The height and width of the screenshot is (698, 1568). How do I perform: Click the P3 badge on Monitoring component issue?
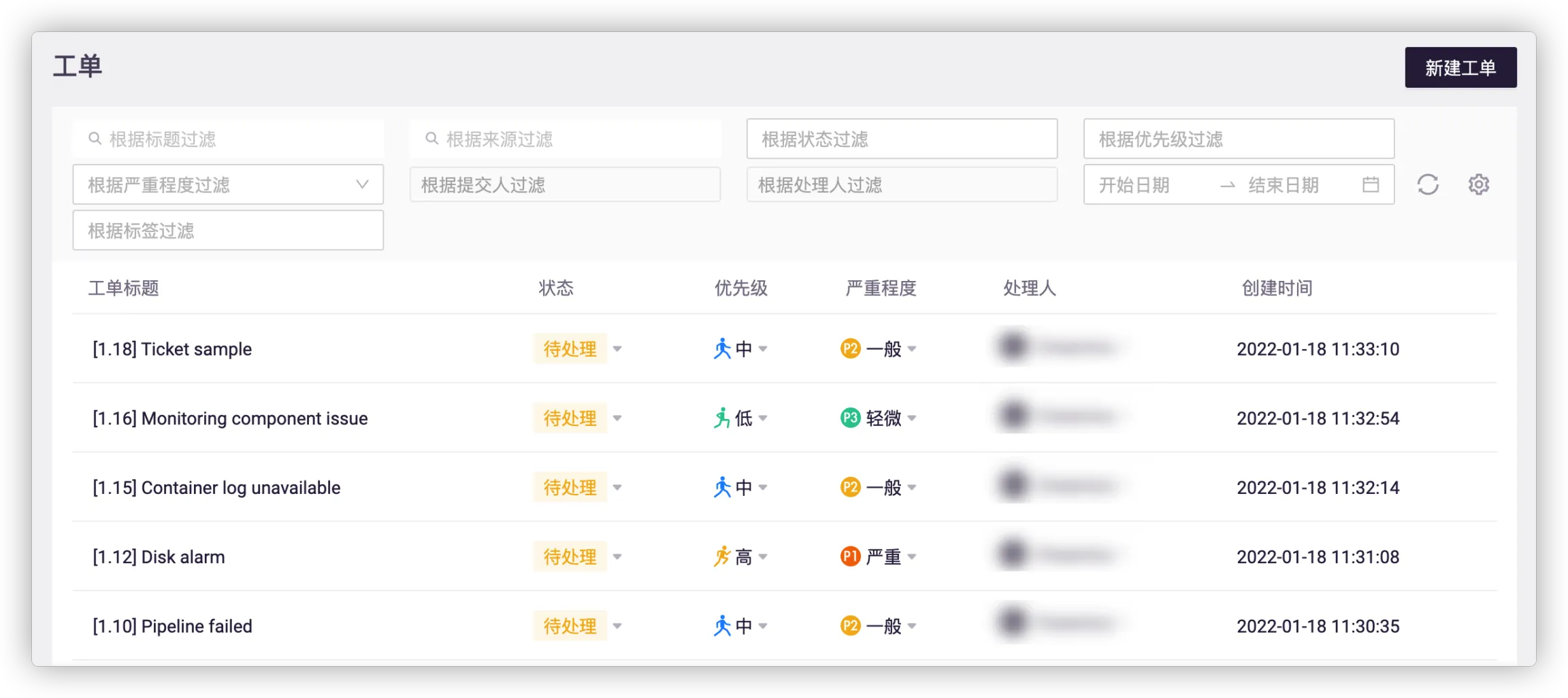tap(850, 418)
